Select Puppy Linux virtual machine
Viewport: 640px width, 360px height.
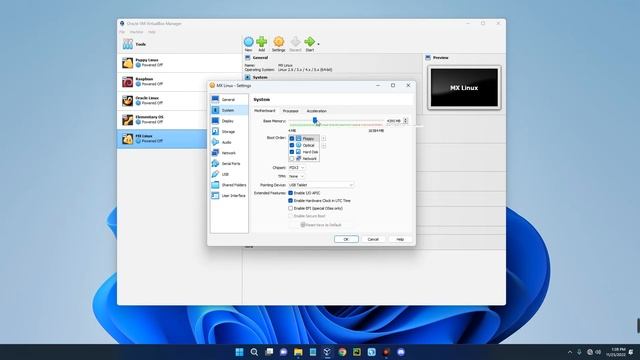pos(180,62)
